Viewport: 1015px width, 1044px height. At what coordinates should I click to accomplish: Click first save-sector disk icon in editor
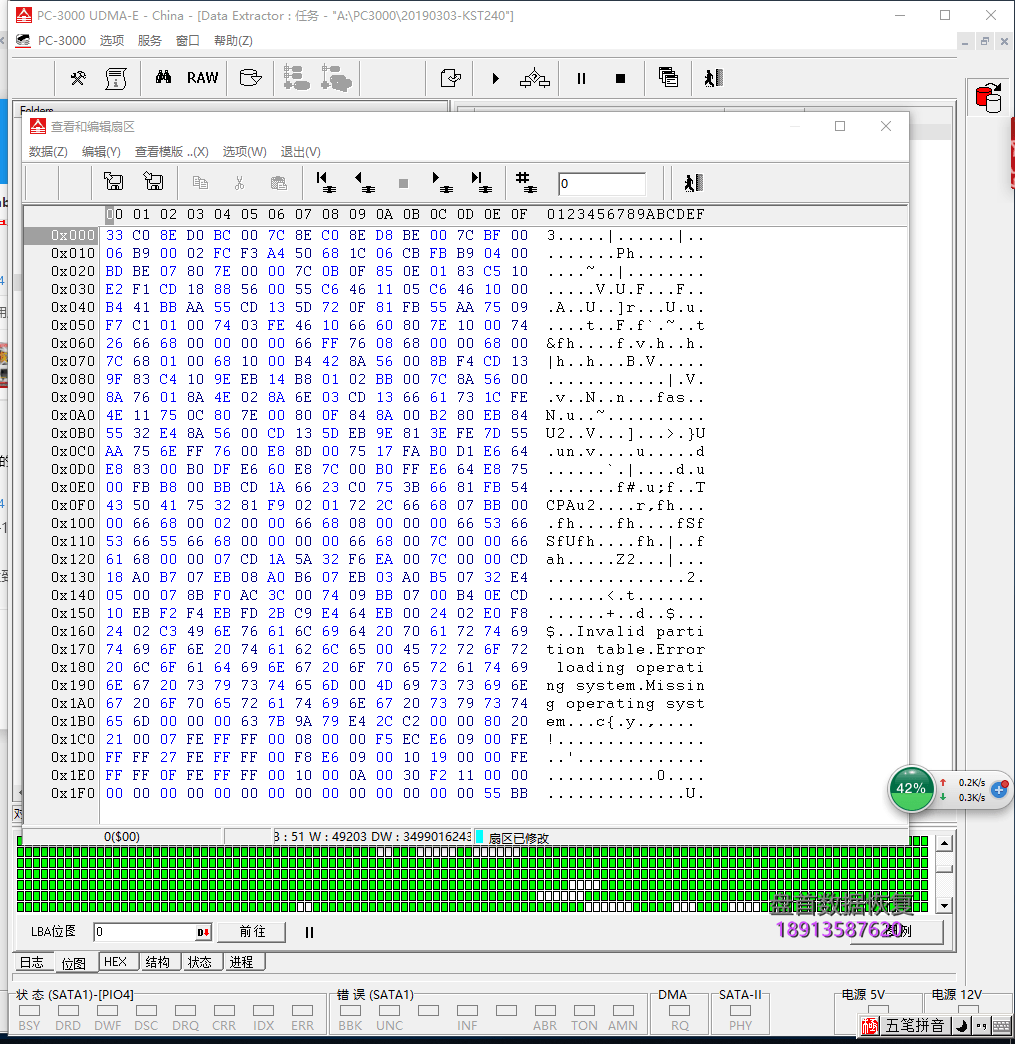pyautogui.click(x=114, y=182)
